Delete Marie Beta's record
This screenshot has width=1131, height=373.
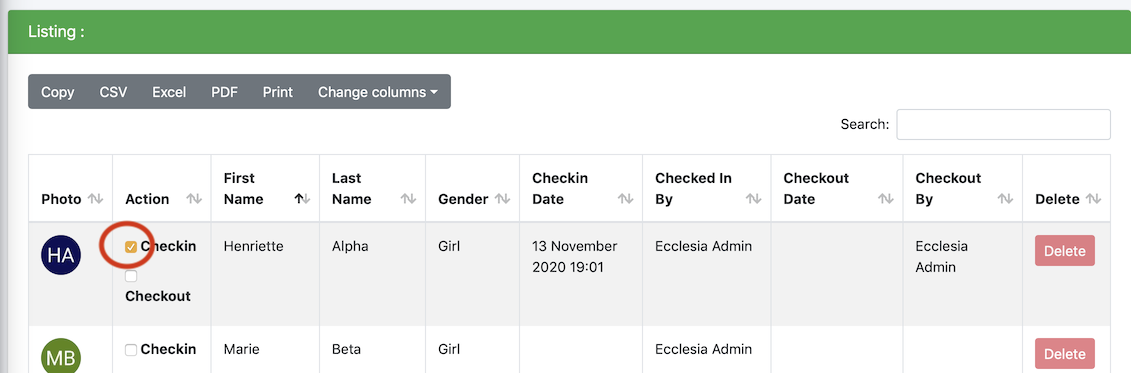(1065, 354)
